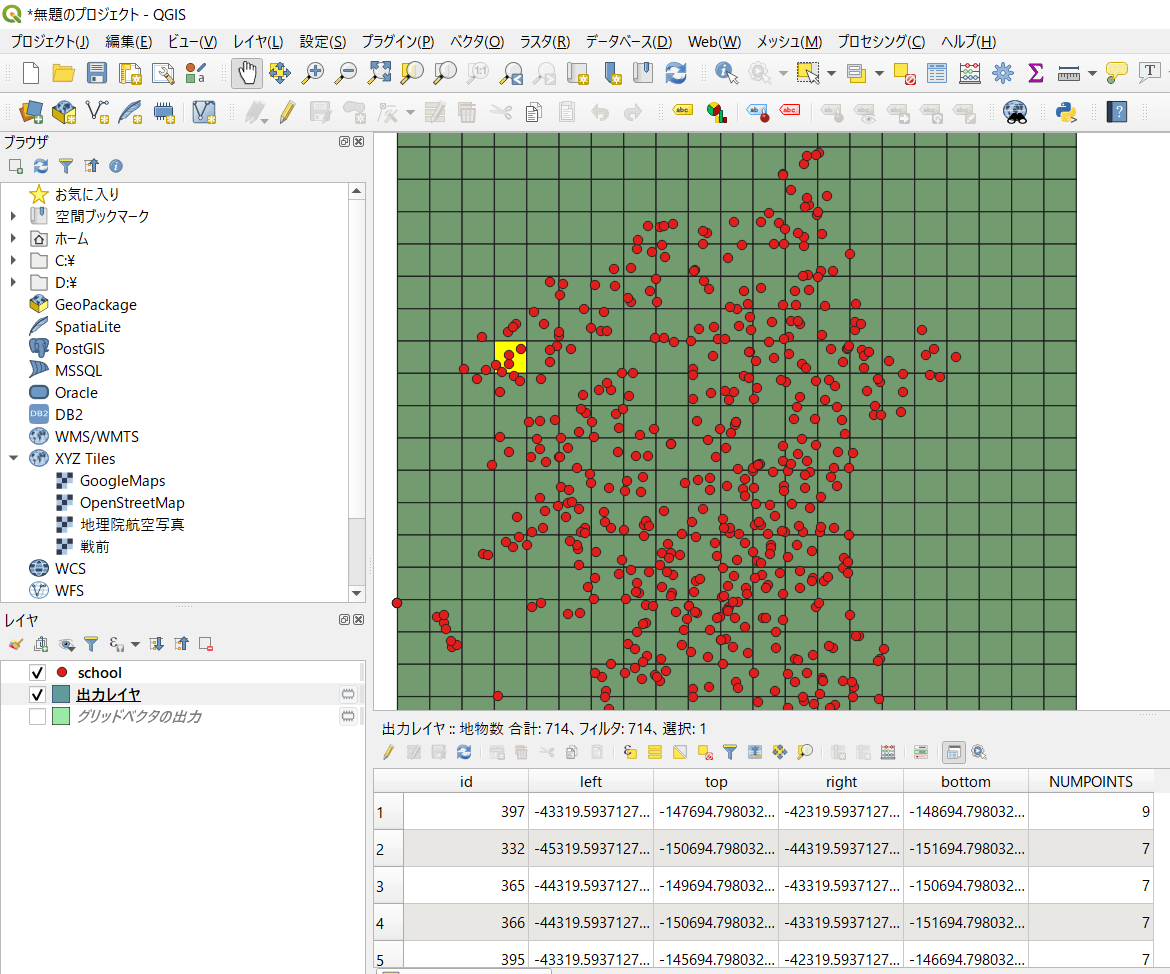
Task: Click the teal 出力レイヤ layer swatch
Action: point(61,695)
